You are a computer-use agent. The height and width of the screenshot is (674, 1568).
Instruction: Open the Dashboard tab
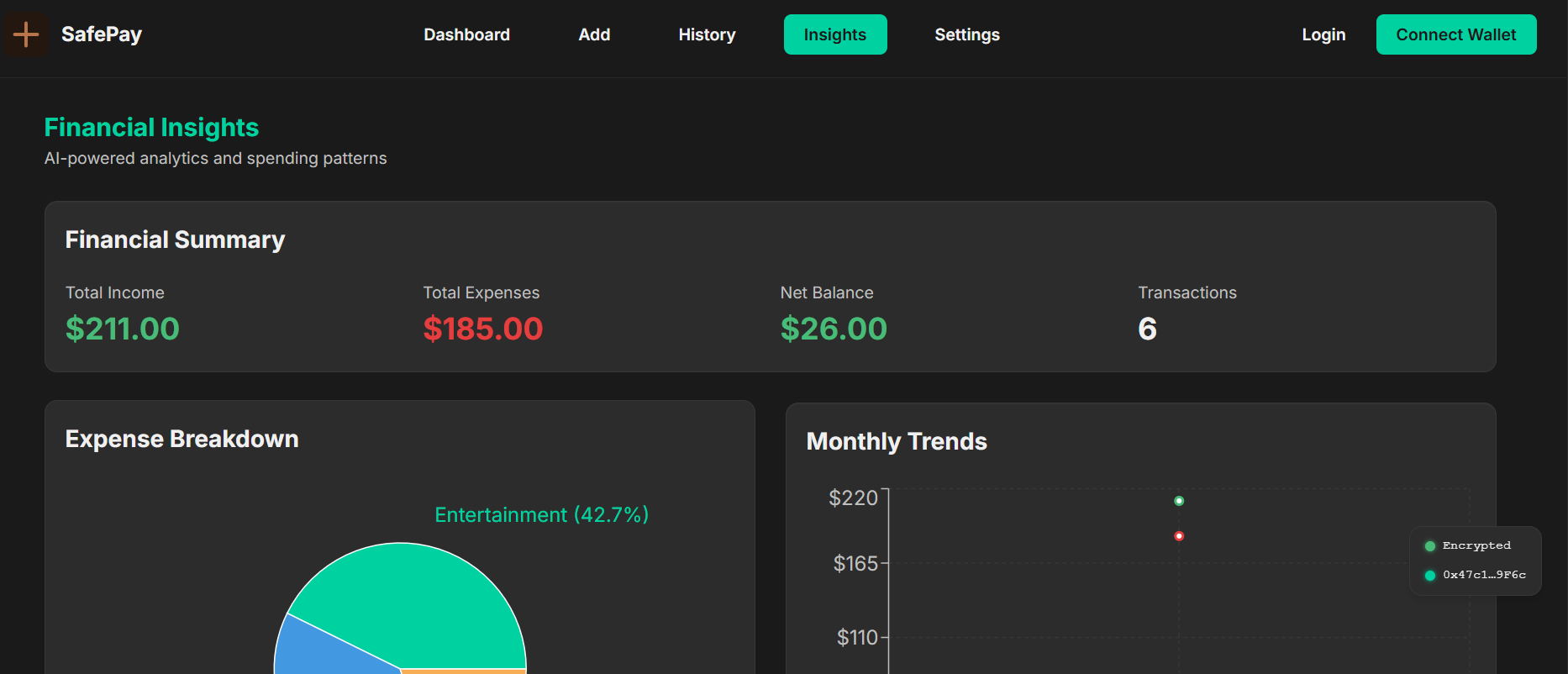click(x=466, y=34)
